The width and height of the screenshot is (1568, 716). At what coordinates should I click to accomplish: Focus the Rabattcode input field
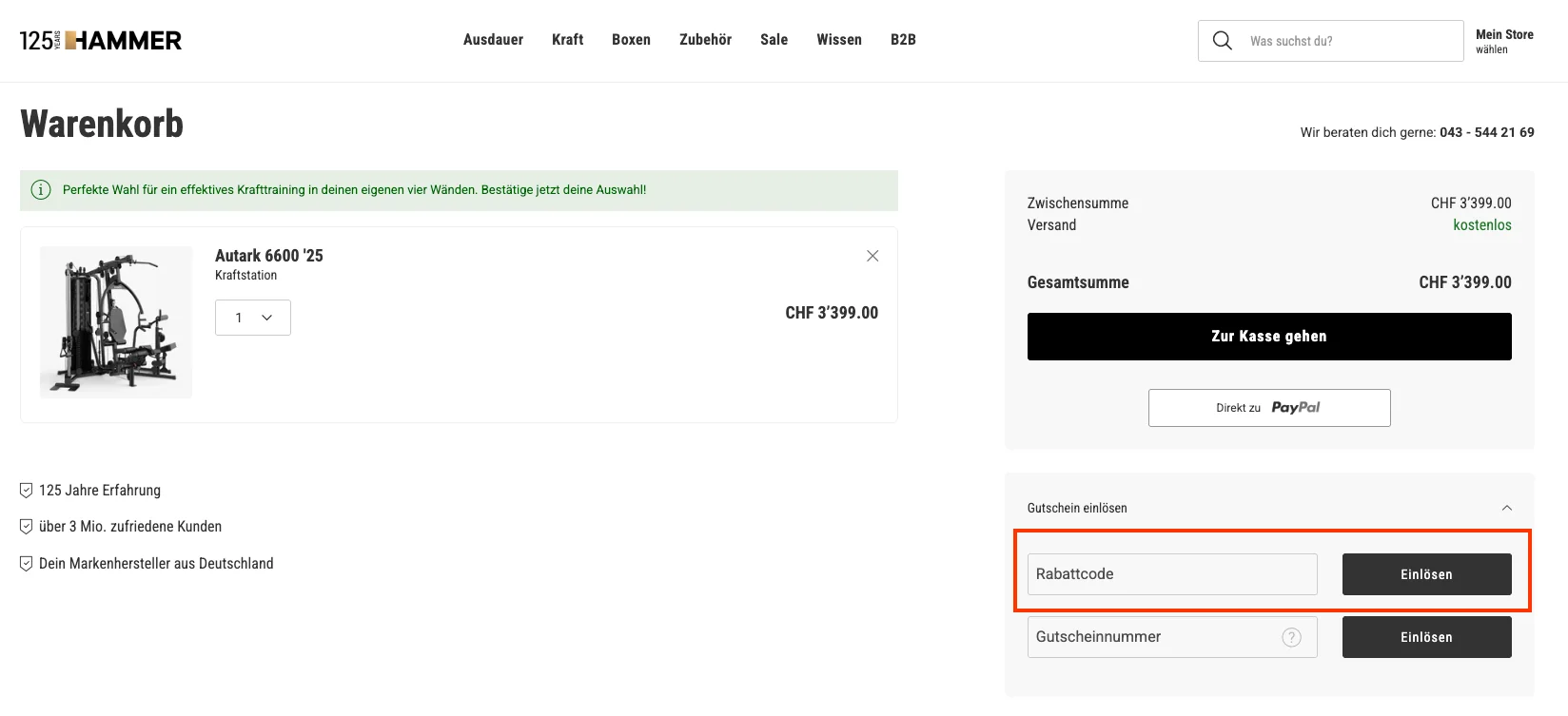click(1172, 574)
